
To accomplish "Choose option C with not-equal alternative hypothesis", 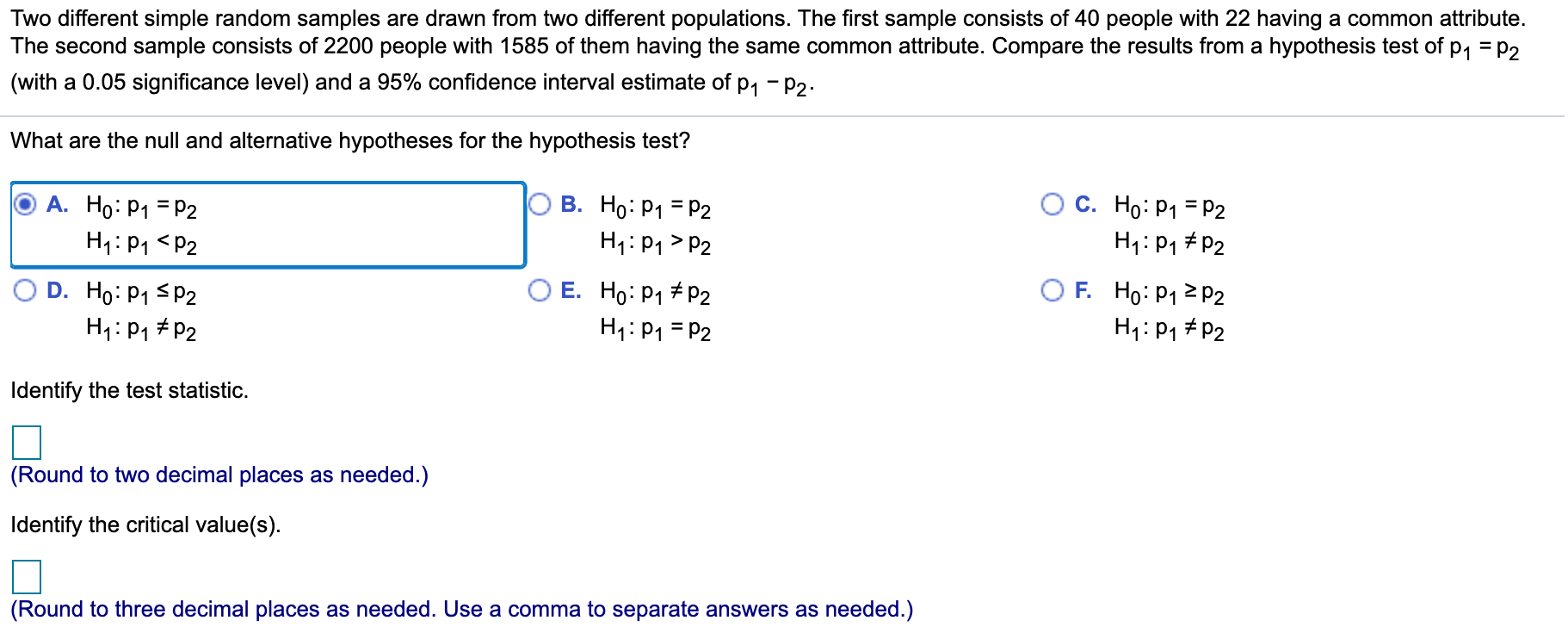I will click(x=1052, y=203).
